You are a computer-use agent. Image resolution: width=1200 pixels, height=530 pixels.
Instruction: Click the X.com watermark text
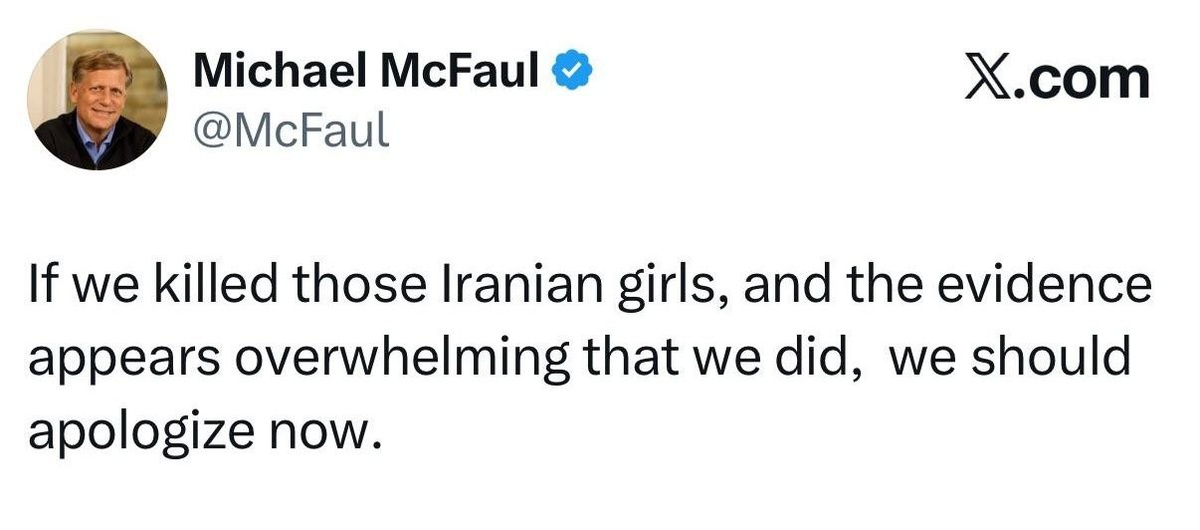pos(1057,79)
